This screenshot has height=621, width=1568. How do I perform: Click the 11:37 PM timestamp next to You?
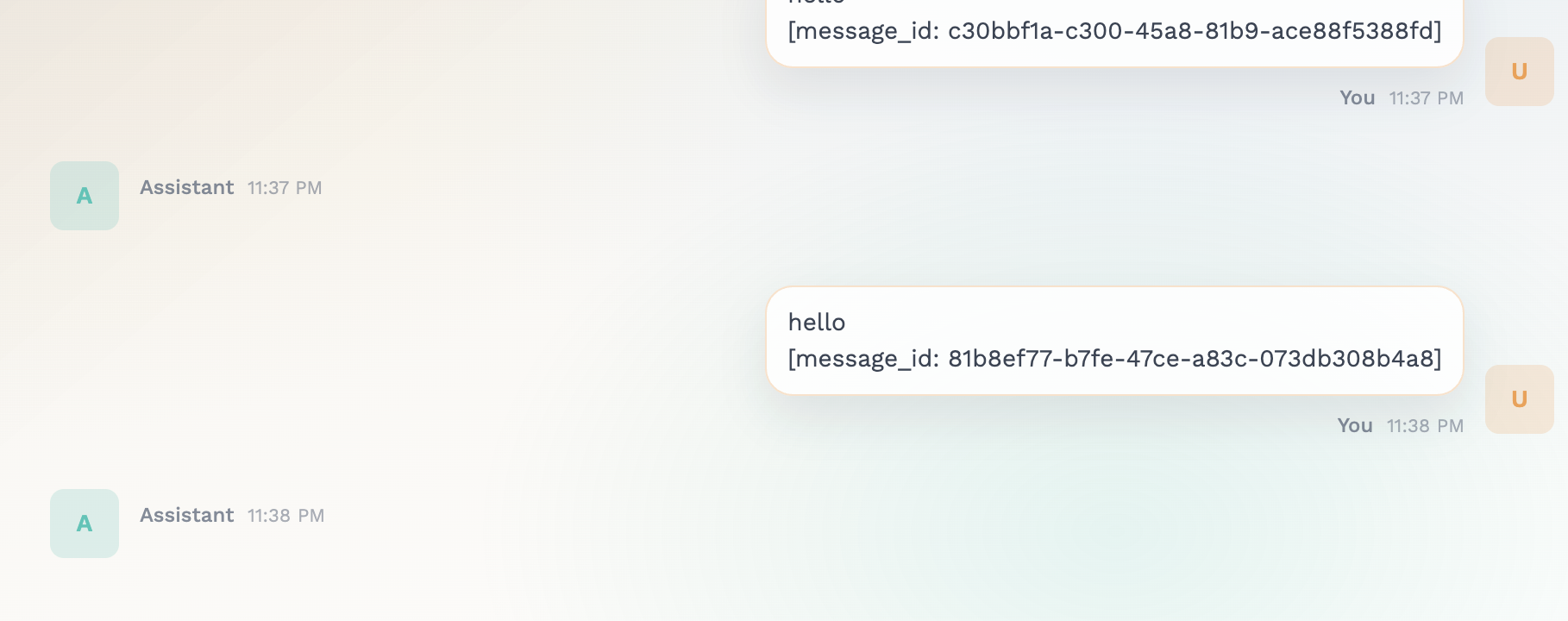[x=1426, y=98]
